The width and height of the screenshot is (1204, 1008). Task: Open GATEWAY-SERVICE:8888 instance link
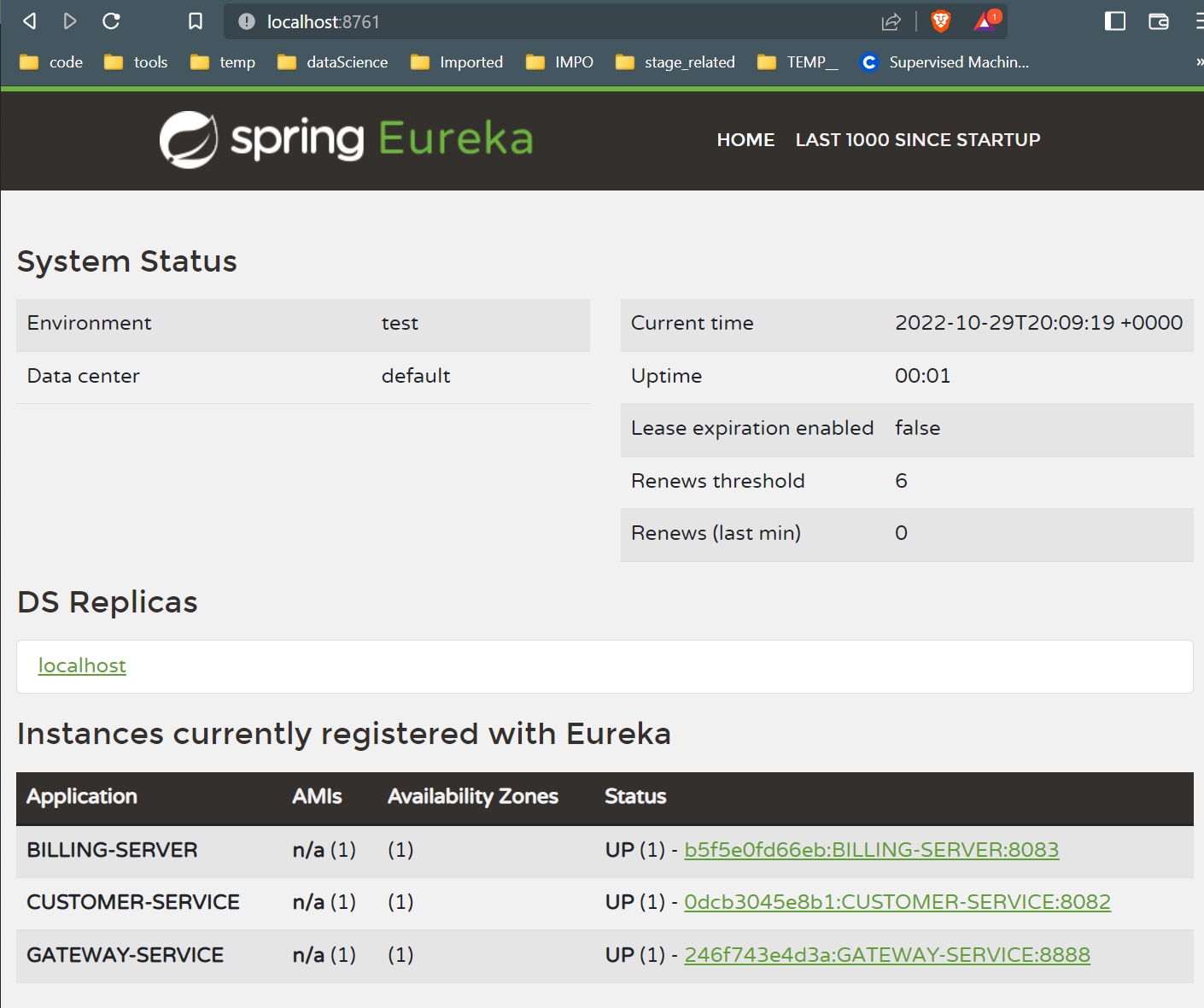point(887,955)
